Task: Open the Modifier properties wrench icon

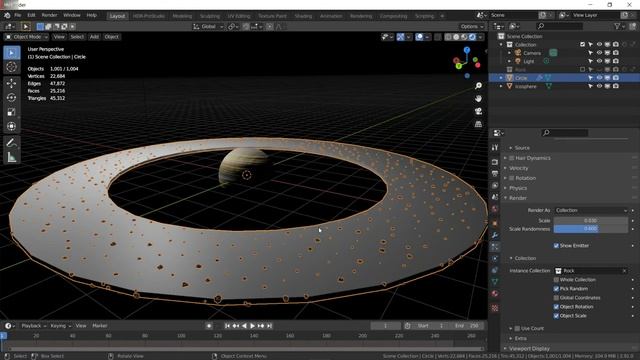Action: 495,235
